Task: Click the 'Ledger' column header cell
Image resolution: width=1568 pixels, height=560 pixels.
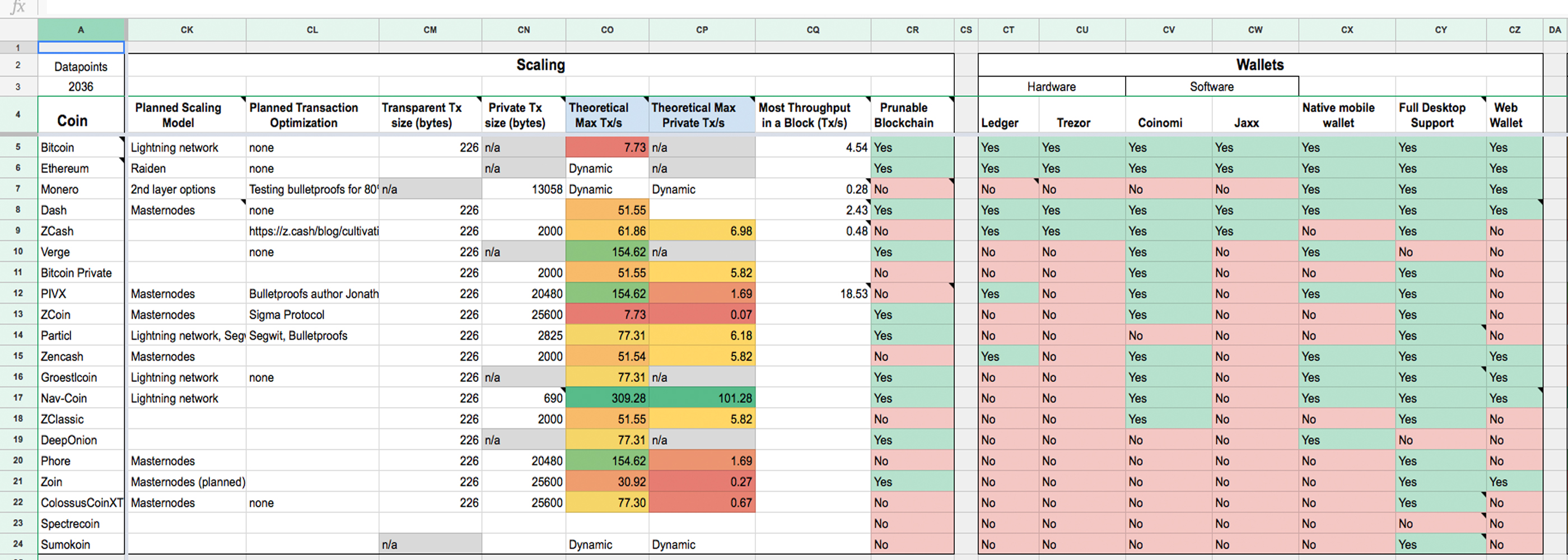Action: [x=1008, y=115]
